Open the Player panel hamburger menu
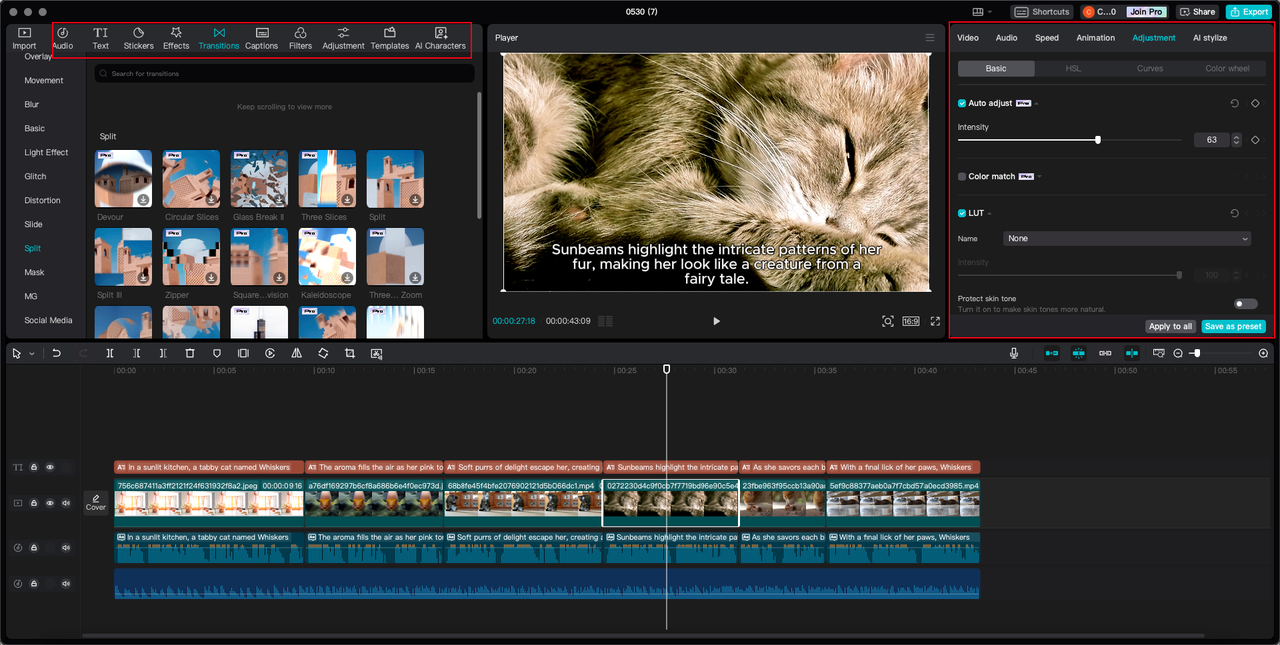Viewport: 1280px width, 645px height. pos(930,38)
